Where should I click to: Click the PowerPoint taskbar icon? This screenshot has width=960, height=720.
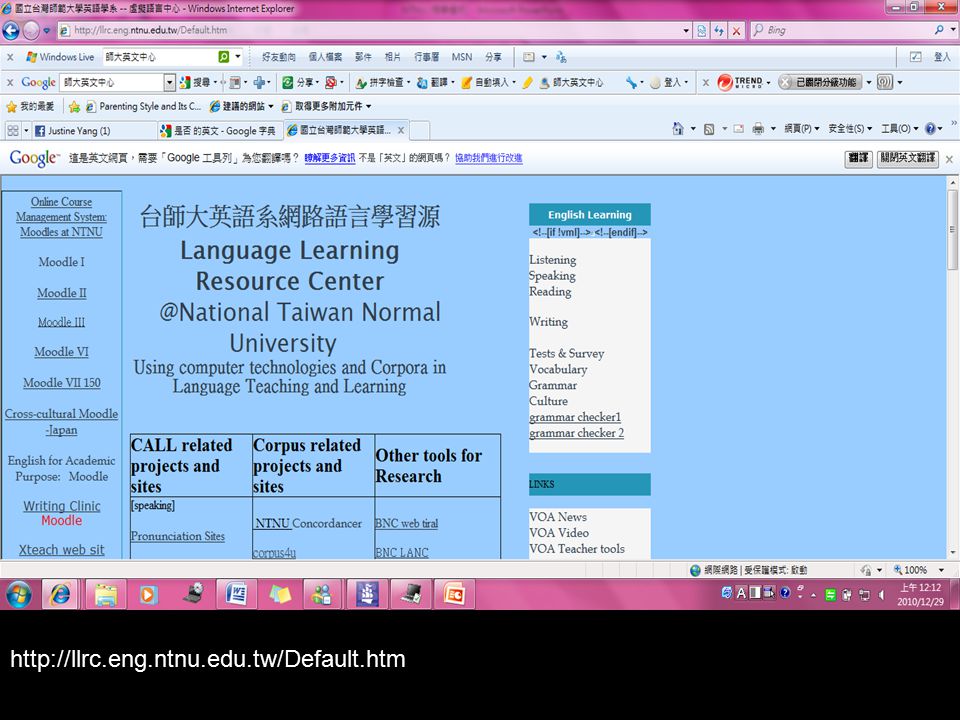[454, 594]
